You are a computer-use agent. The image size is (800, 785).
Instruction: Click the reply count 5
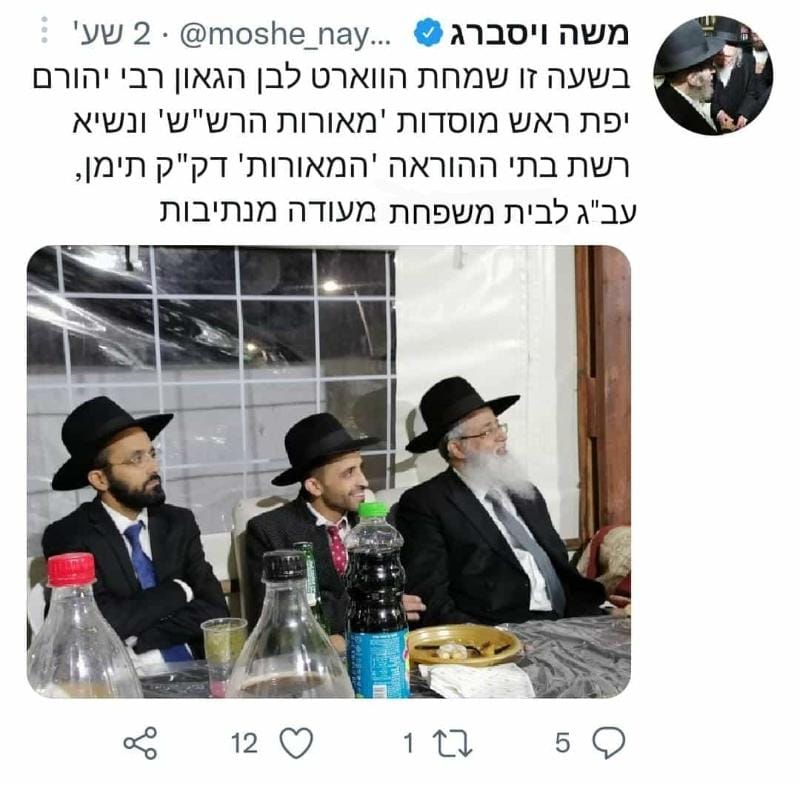562,743
